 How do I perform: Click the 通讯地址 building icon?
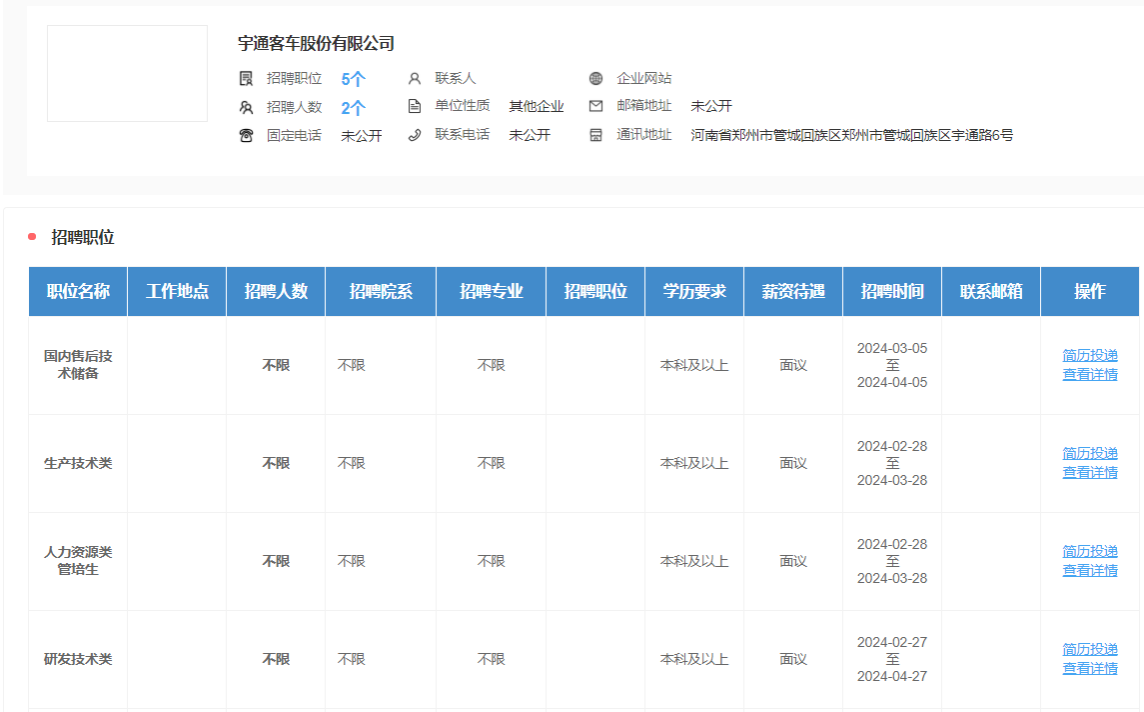pyautogui.click(x=596, y=135)
